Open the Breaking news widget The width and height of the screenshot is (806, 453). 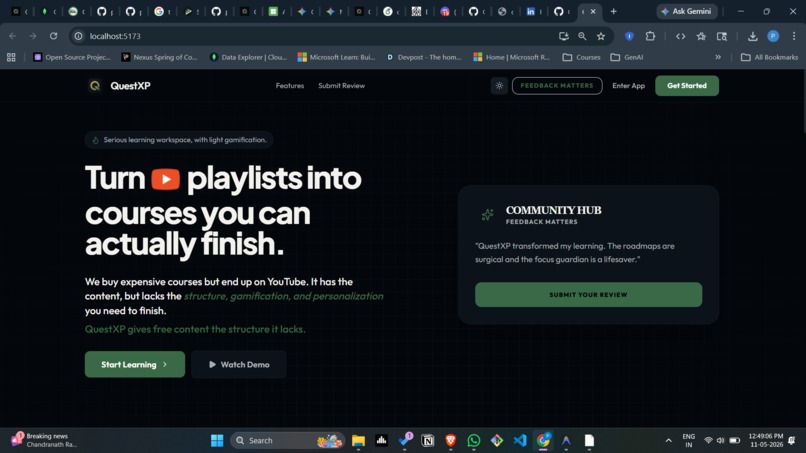pos(45,441)
